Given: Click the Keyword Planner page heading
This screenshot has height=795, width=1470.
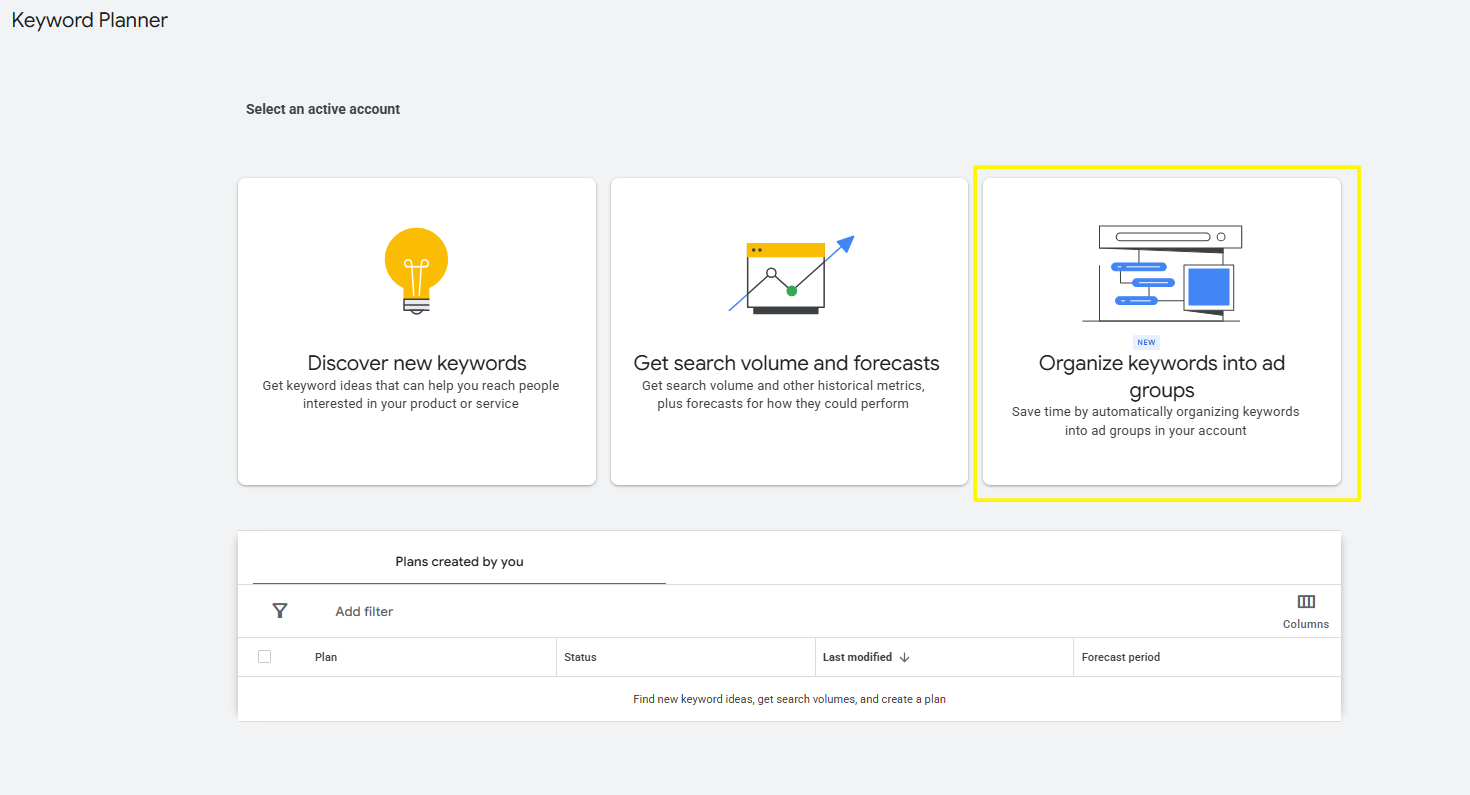Looking at the screenshot, I should [x=89, y=19].
